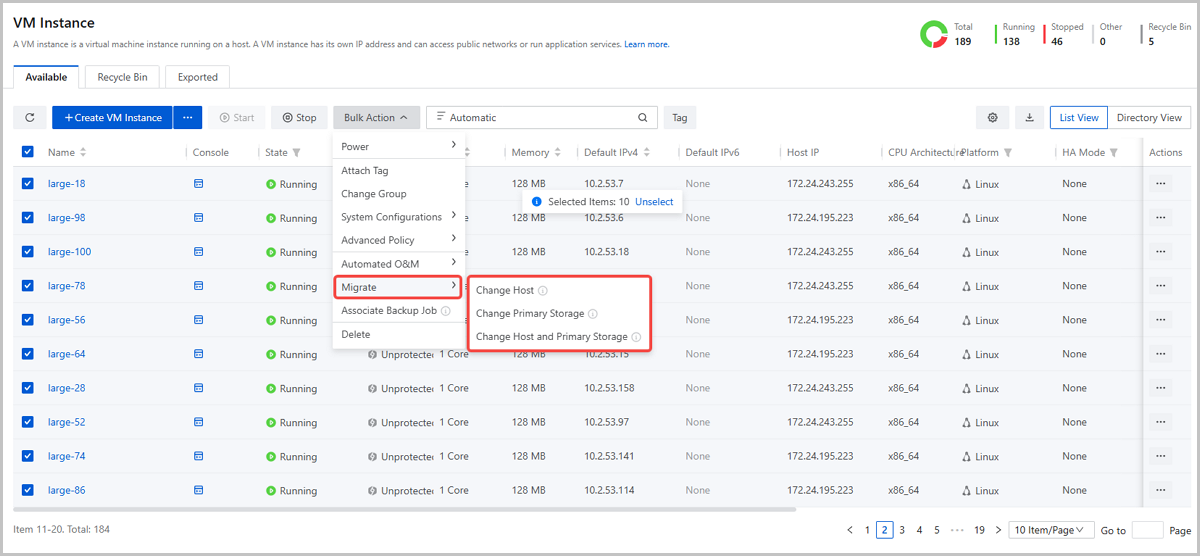Click the refresh icon button
The image size is (1200, 556).
click(x=29, y=118)
